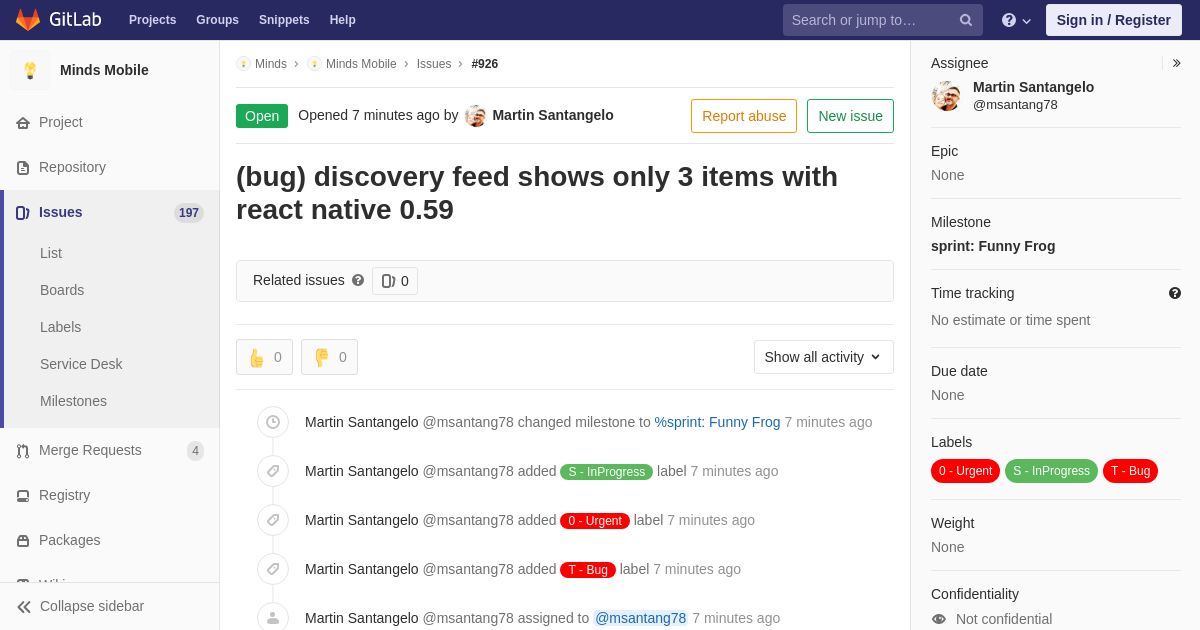
Task: Click the Repository file icon in sidebar
Action: (x=23, y=168)
